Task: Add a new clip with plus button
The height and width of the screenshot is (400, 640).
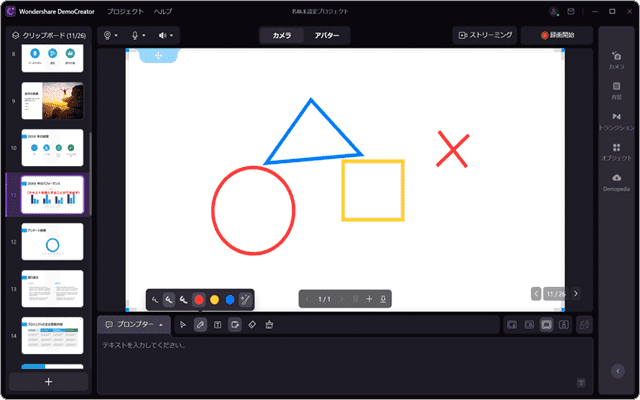Action: tap(49, 382)
